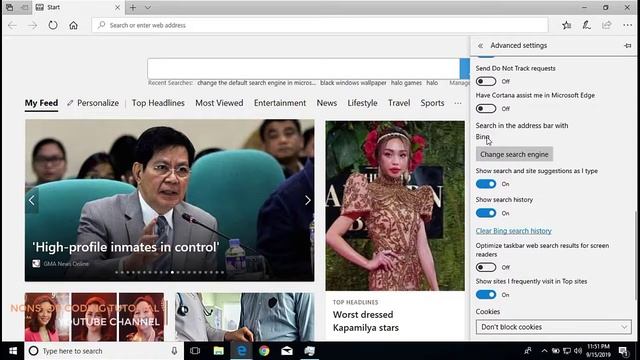Click recent search 'black windows wallpaper'

(x=353, y=83)
